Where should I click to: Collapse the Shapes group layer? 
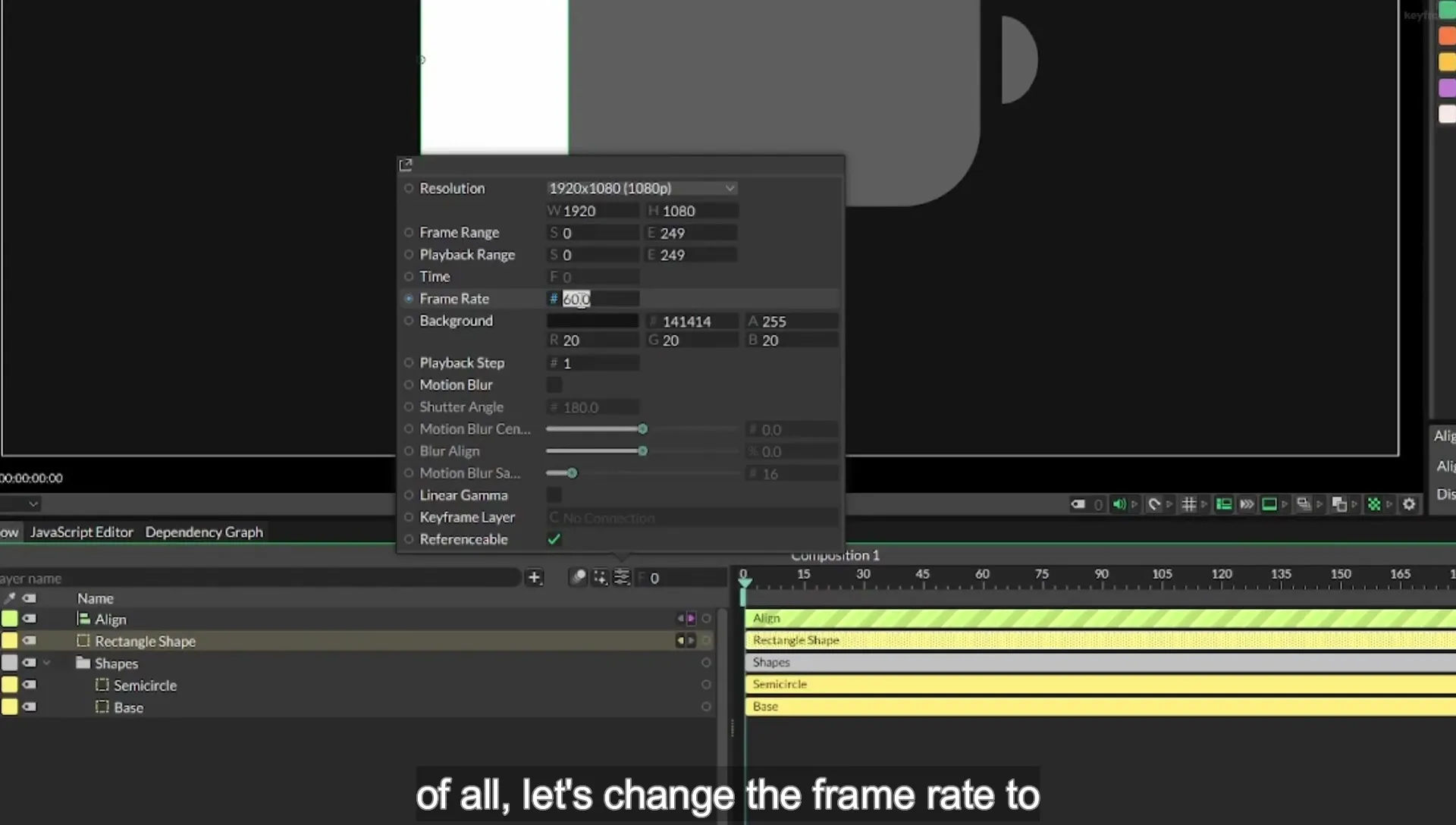point(47,663)
